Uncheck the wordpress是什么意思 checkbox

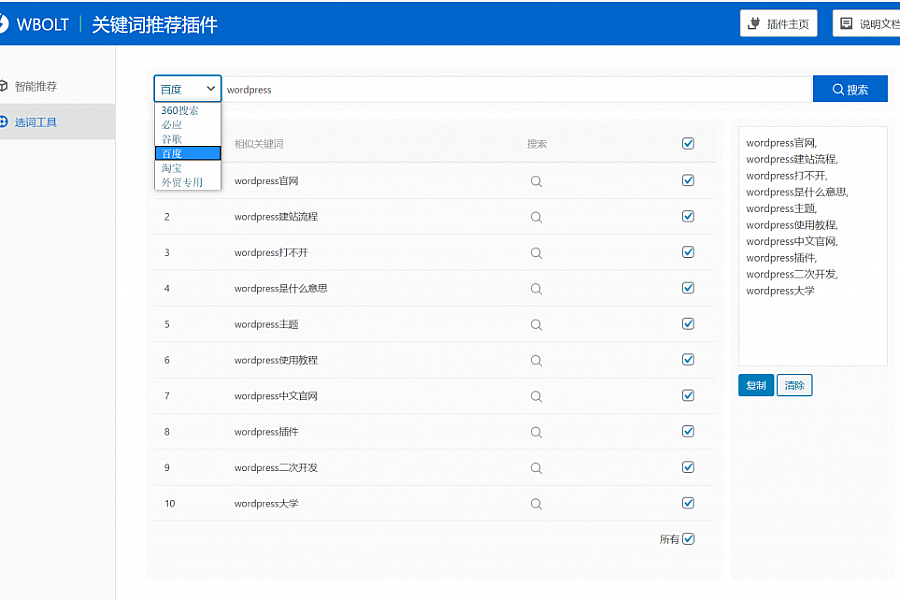[x=688, y=288]
